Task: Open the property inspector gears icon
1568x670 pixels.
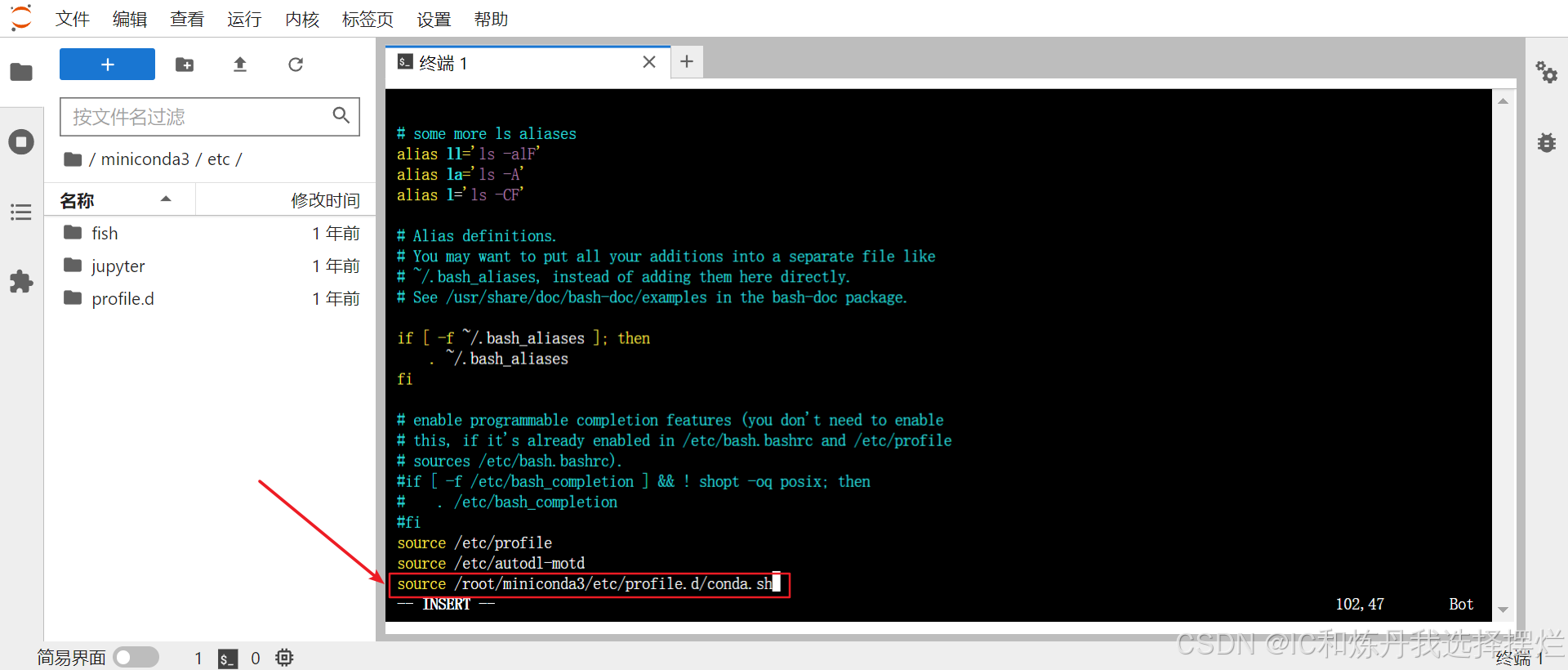Action: (x=1546, y=72)
